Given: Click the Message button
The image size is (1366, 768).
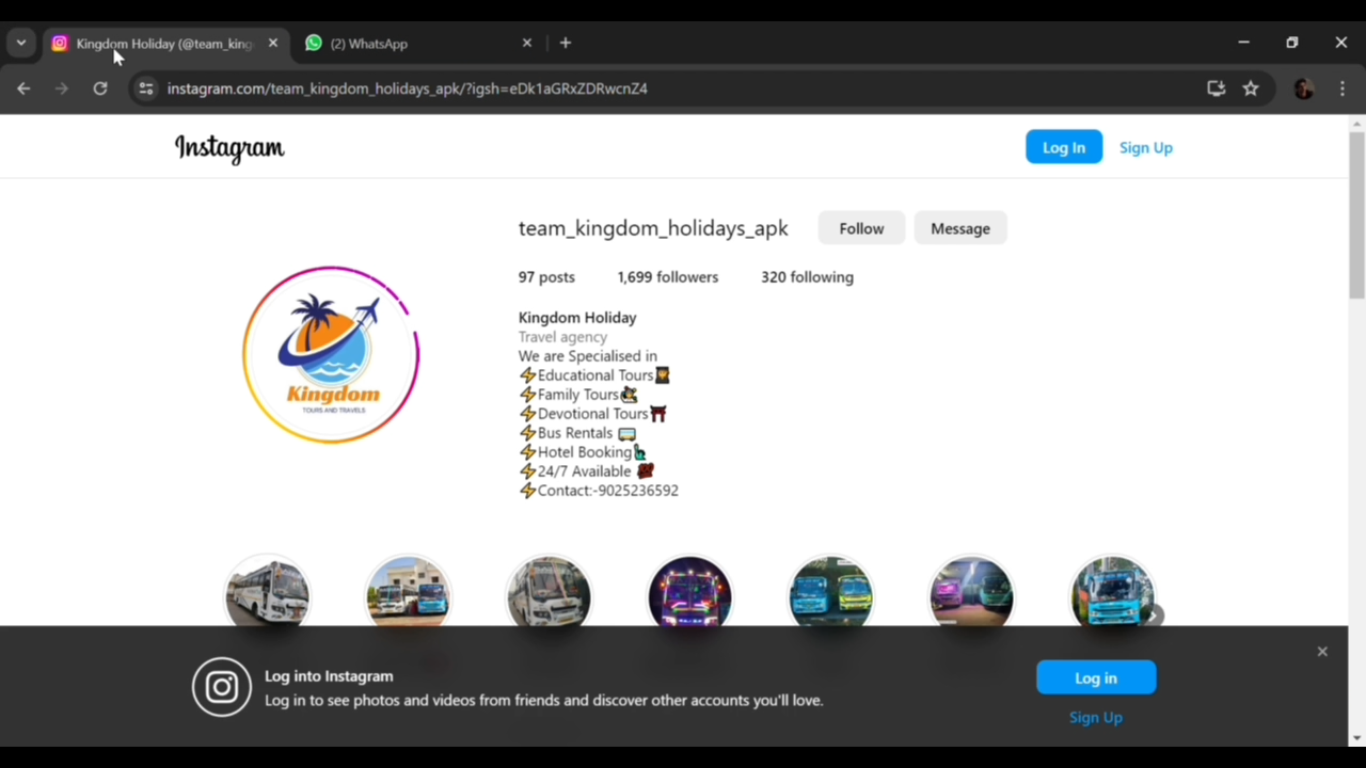Looking at the screenshot, I should [960, 228].
